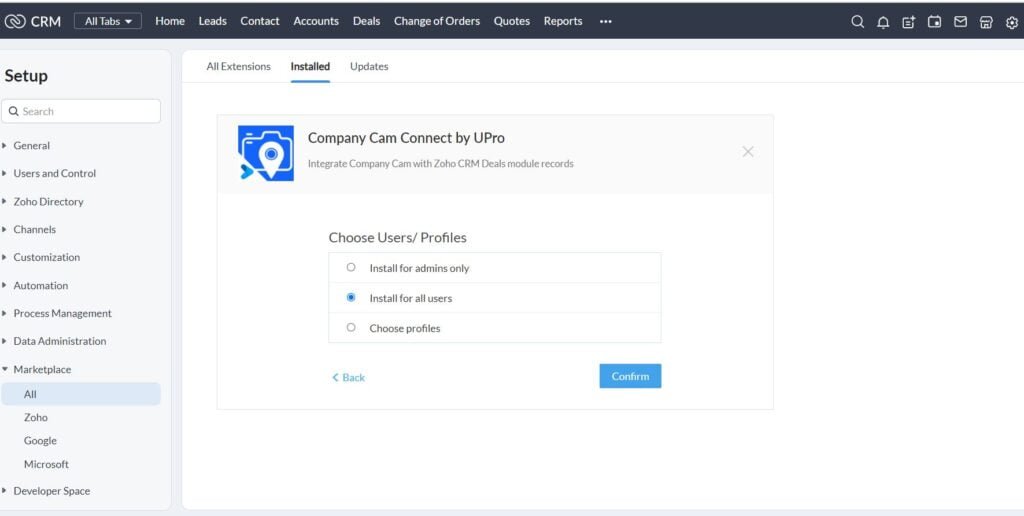Click the Back link
Viewport: 1024px width, 516px height.
point(348,378)
